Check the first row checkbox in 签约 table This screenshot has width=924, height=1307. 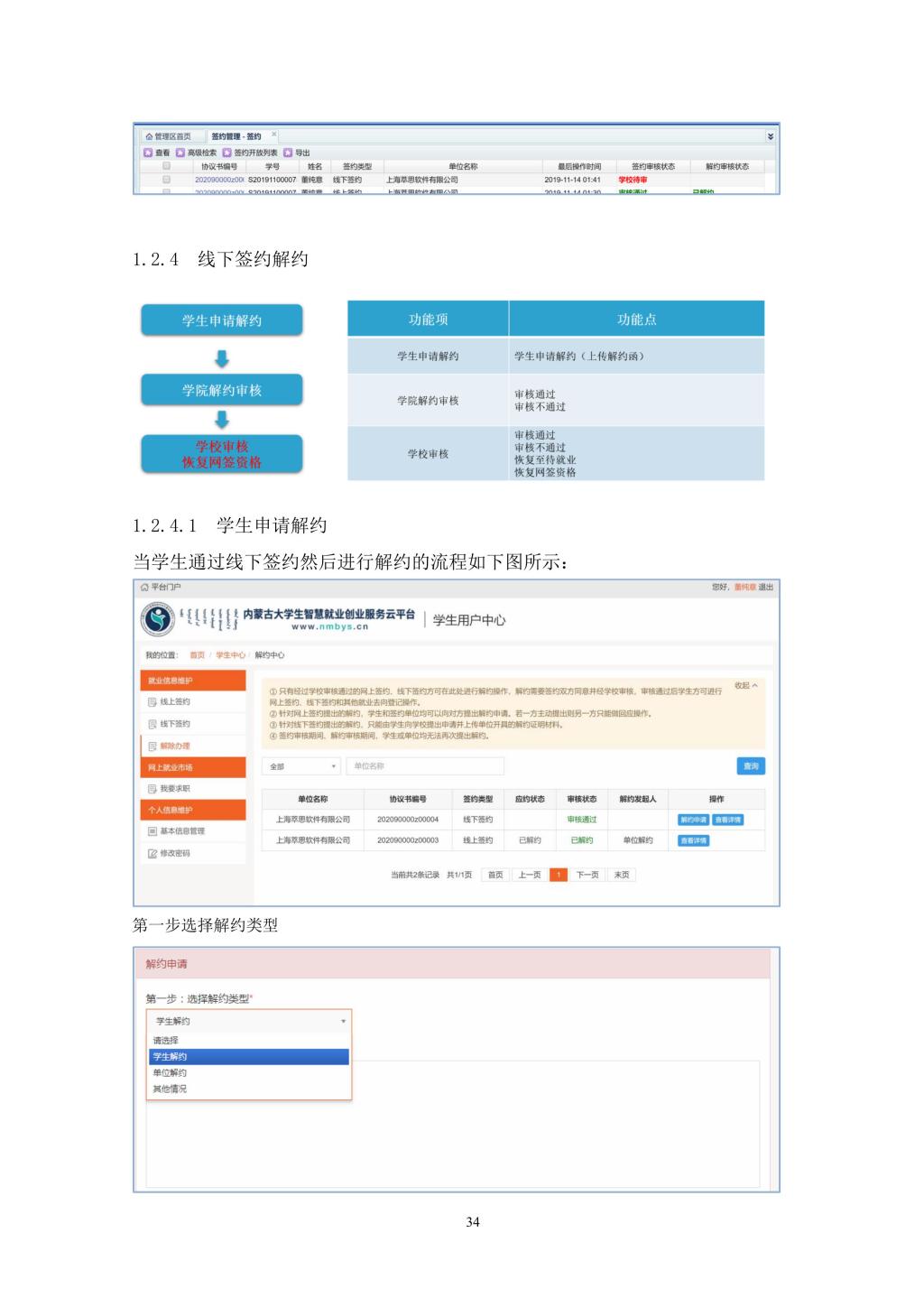point(166,180)
